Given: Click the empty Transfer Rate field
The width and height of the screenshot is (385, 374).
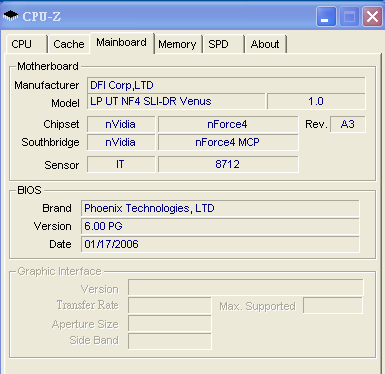Looking at the screenshot, I should click(x=170, y=305).
